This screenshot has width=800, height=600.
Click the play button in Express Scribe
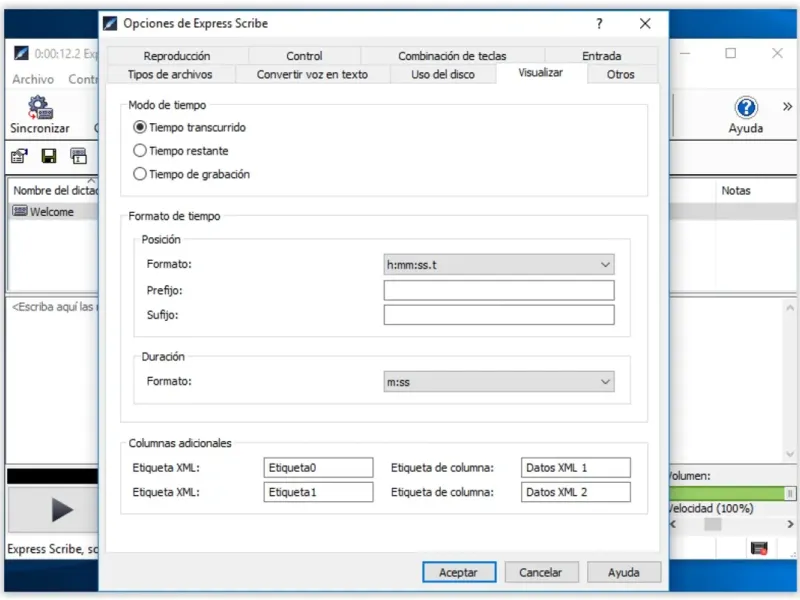tap(53, 510)
